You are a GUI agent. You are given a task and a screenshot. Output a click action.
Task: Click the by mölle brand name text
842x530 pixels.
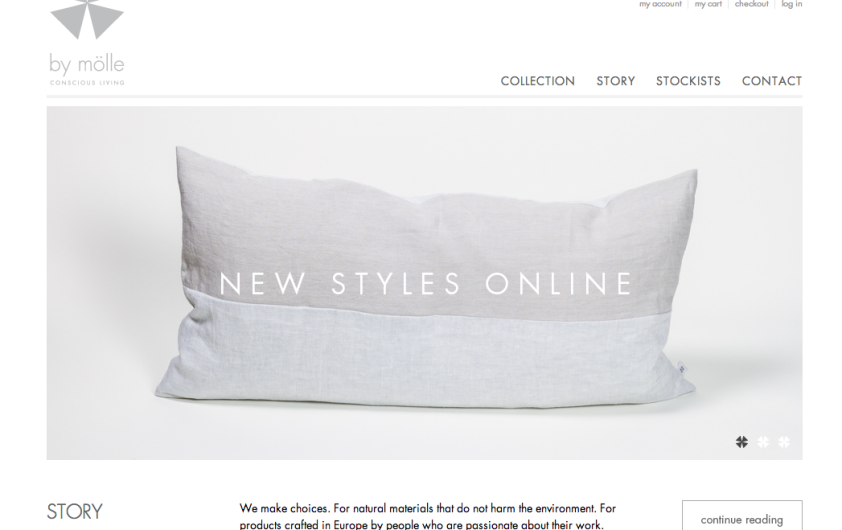coord(86,64)
